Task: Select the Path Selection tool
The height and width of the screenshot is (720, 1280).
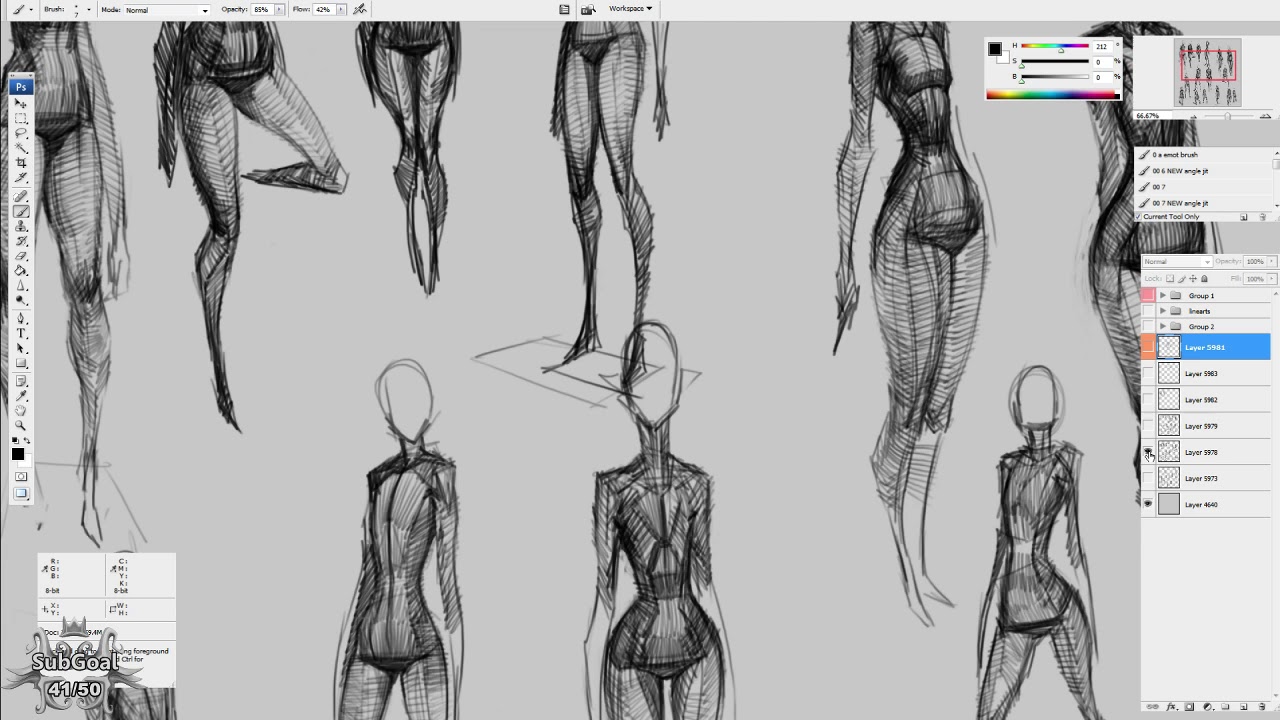Action: coord(20,349)
